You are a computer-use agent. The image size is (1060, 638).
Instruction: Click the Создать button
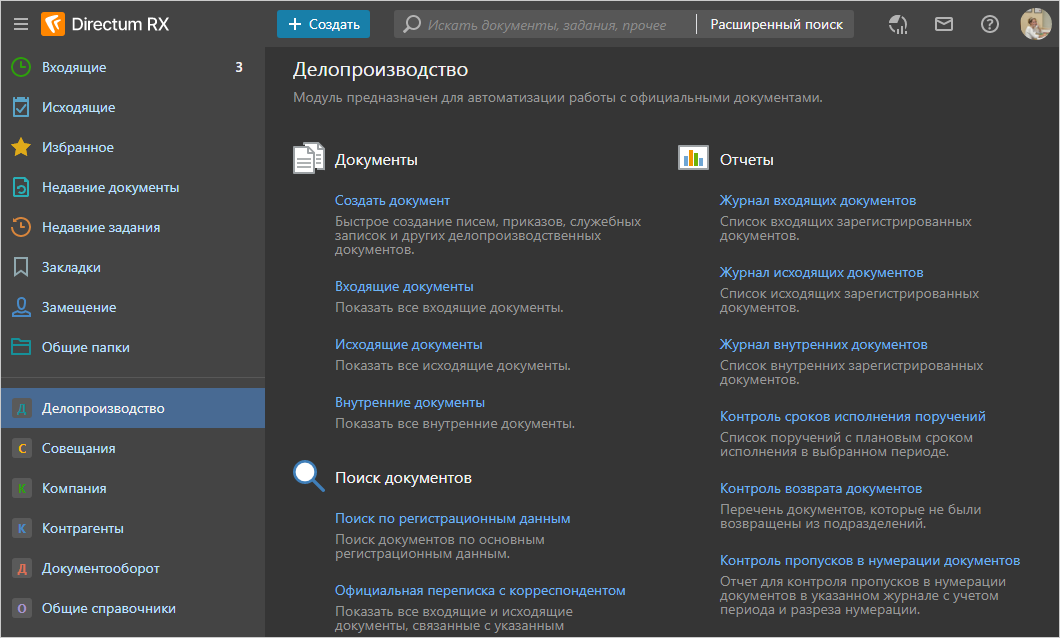[323, 24]
